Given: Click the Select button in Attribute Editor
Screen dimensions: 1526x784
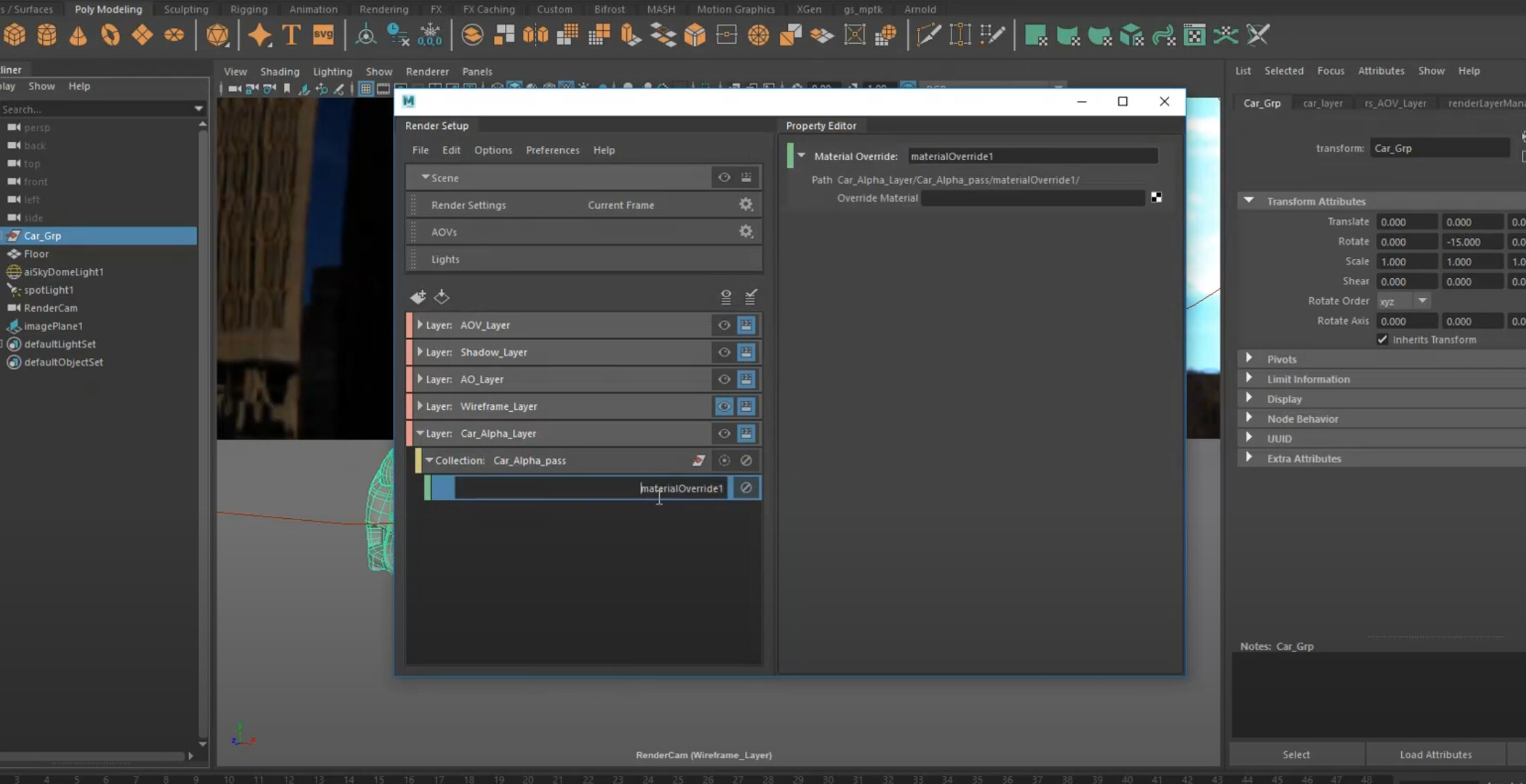Looking at the screenshot, I should [1295, 754].
